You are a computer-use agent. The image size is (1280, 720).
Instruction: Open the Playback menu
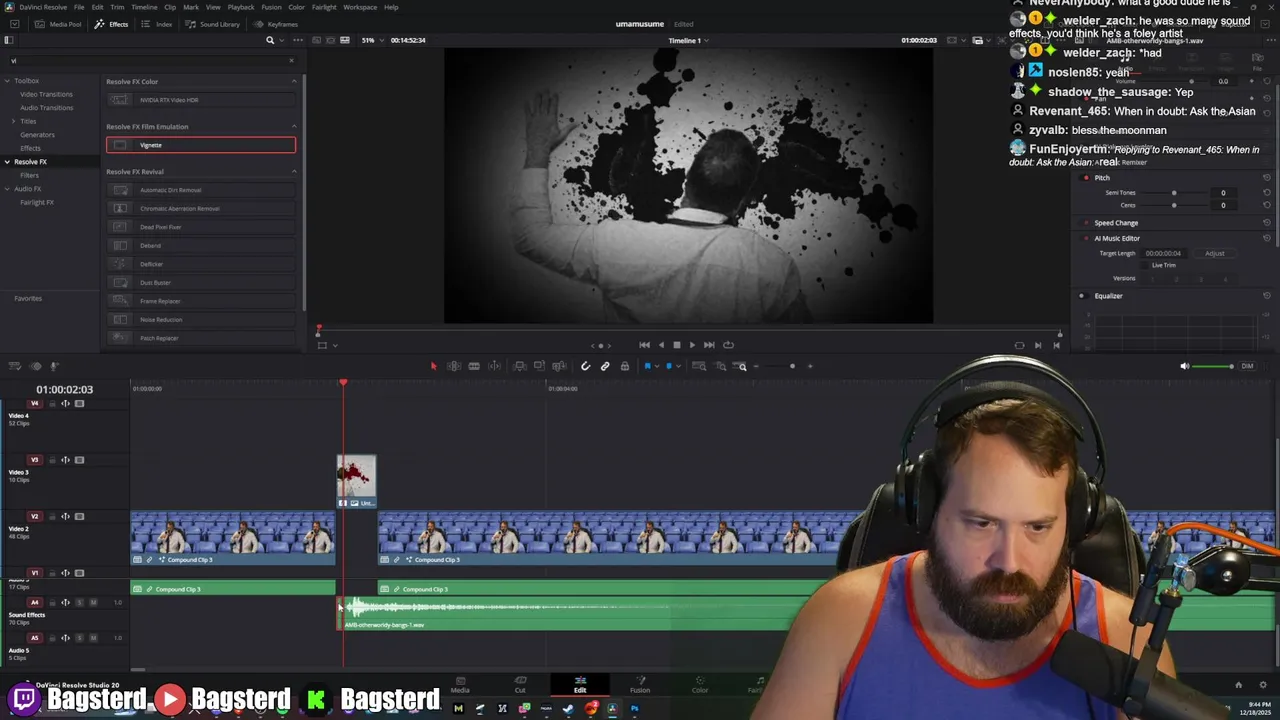241,7
